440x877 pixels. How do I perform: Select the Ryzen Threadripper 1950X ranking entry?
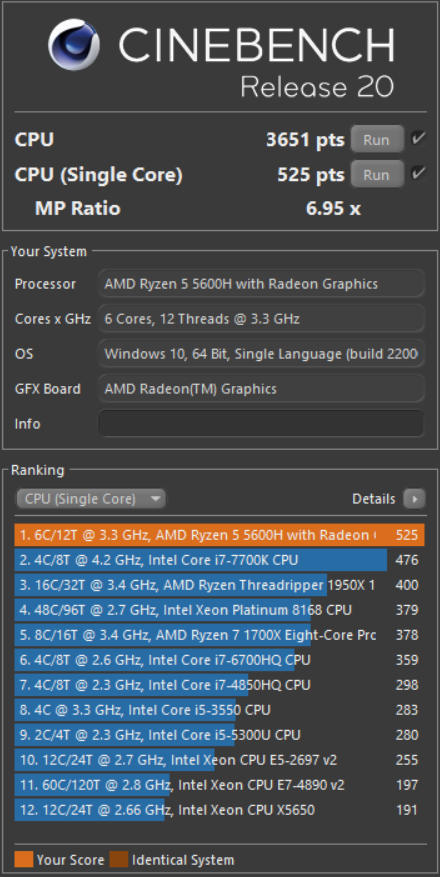coord(219,585)
